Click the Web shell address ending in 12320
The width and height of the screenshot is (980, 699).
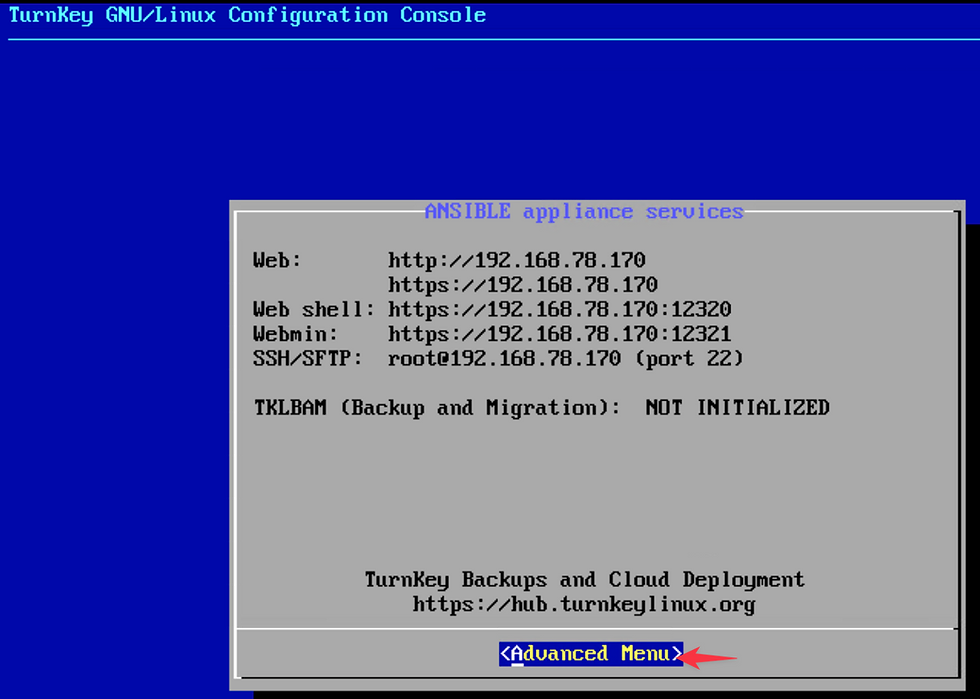coord(559,309)
